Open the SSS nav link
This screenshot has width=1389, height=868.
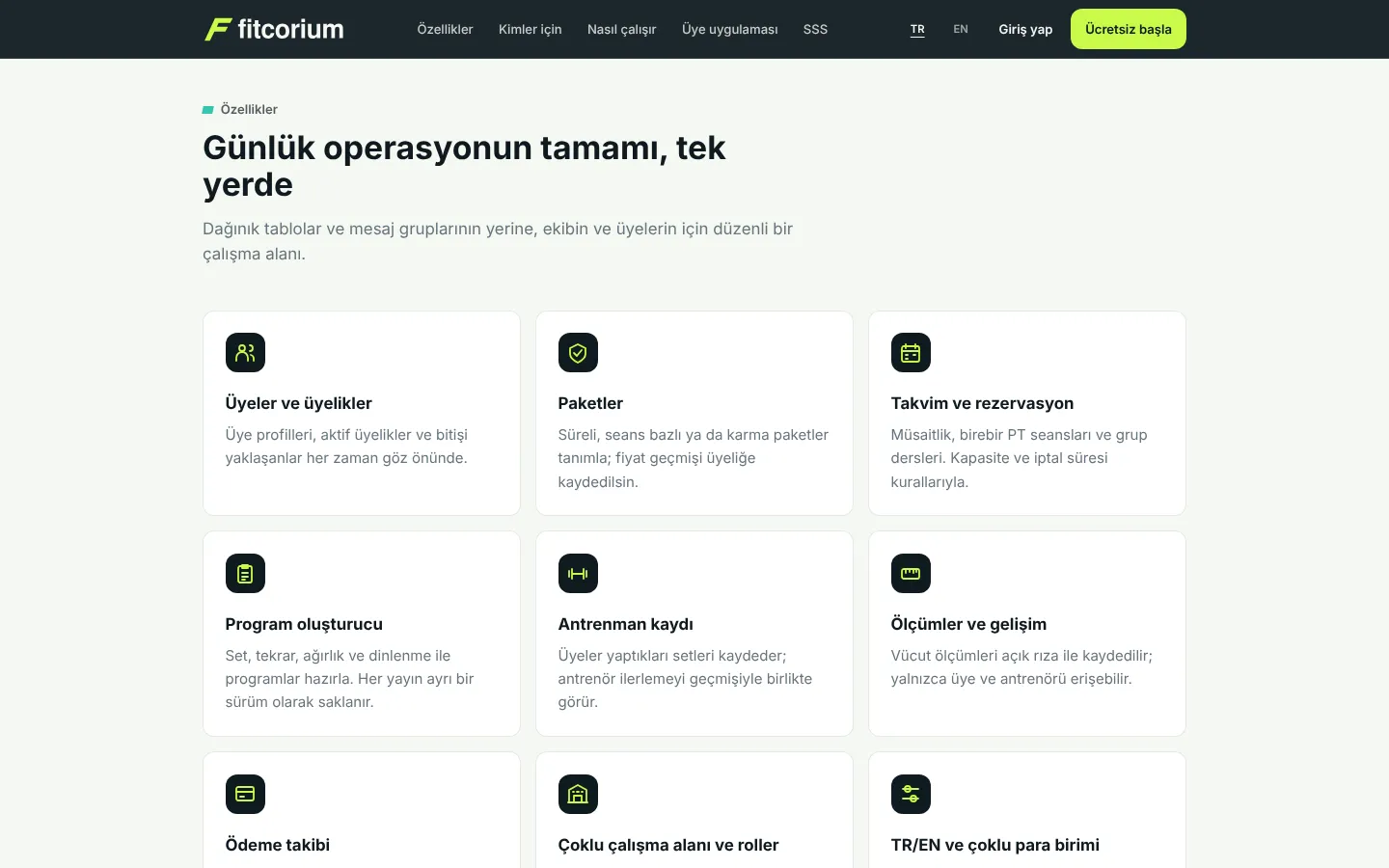pyautogui.click(x=815, y=29)
